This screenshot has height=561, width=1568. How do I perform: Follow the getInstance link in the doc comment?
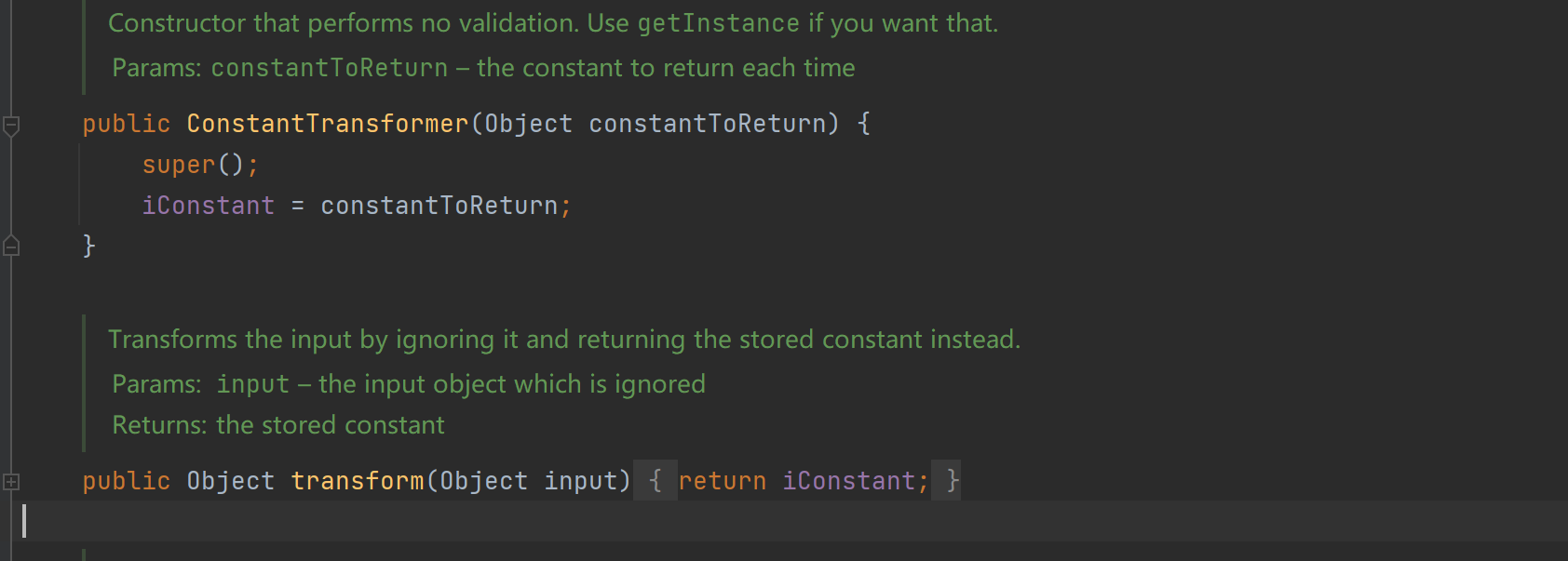click(x=719, y=23)
